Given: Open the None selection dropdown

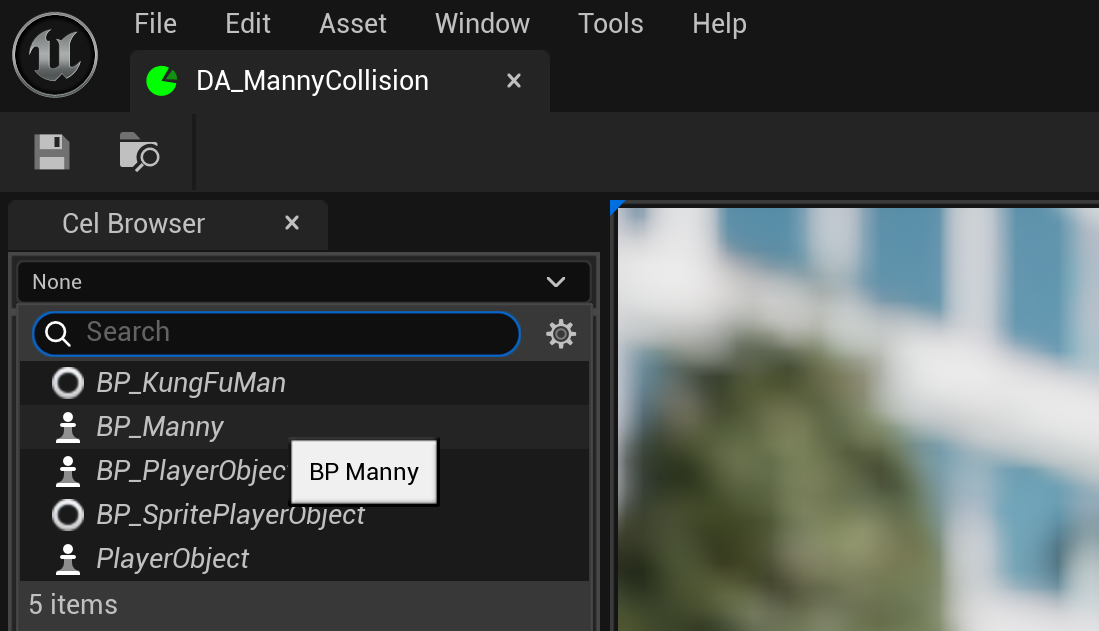Looking at the screenshot, I should point(300,281).
